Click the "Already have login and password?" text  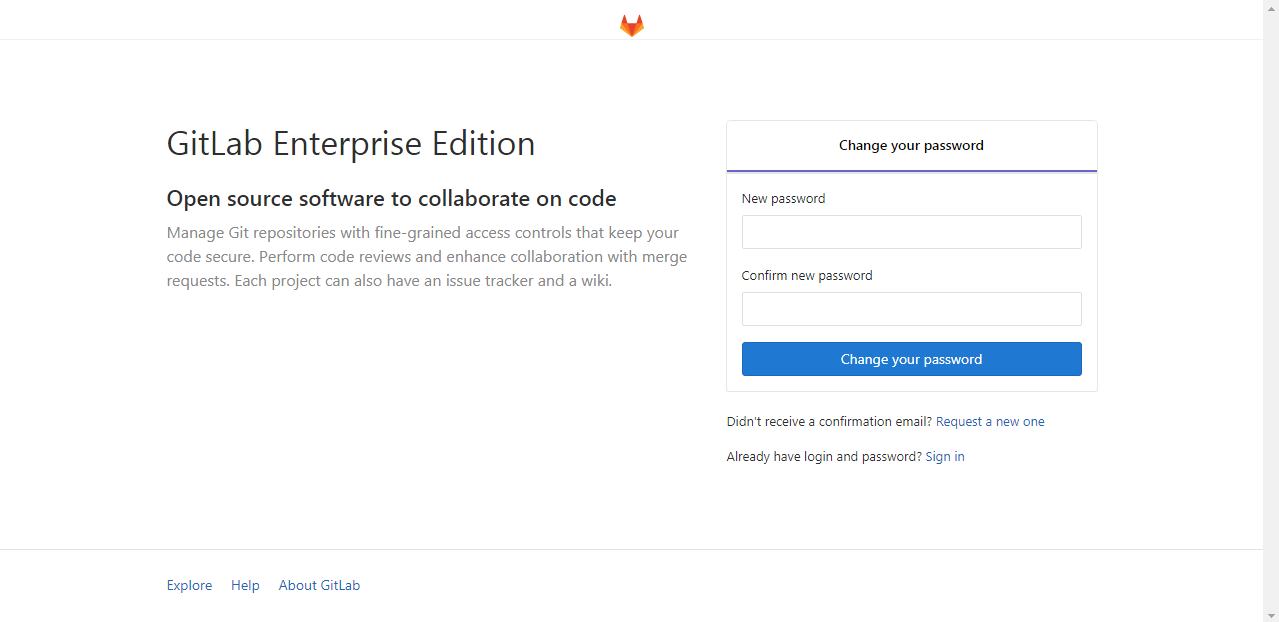tap(824, 457)
